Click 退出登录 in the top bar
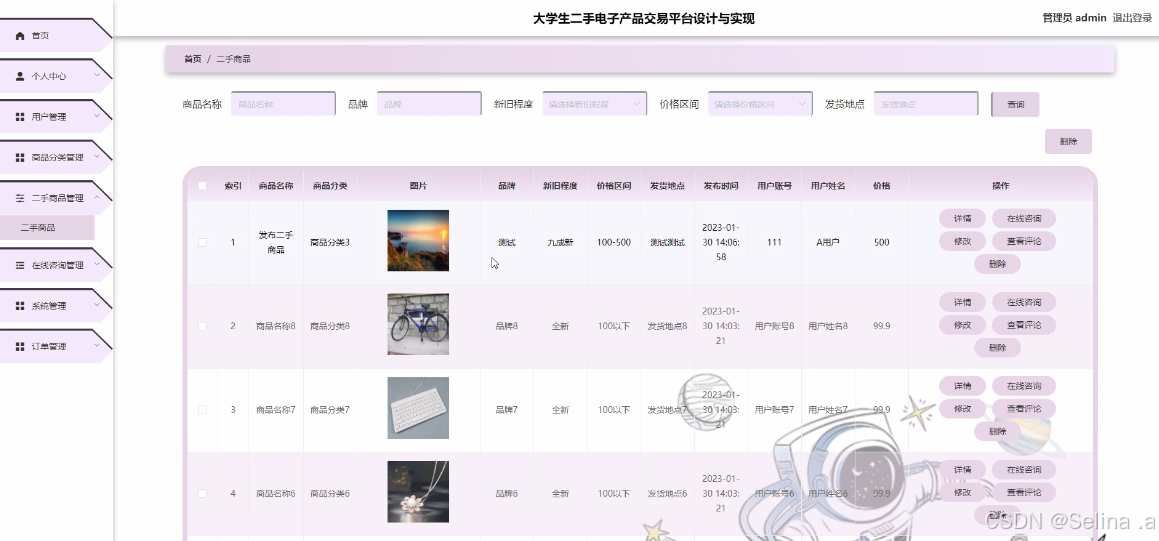1159x541 pixels. pyautogui.click(x=1132, y=18)
